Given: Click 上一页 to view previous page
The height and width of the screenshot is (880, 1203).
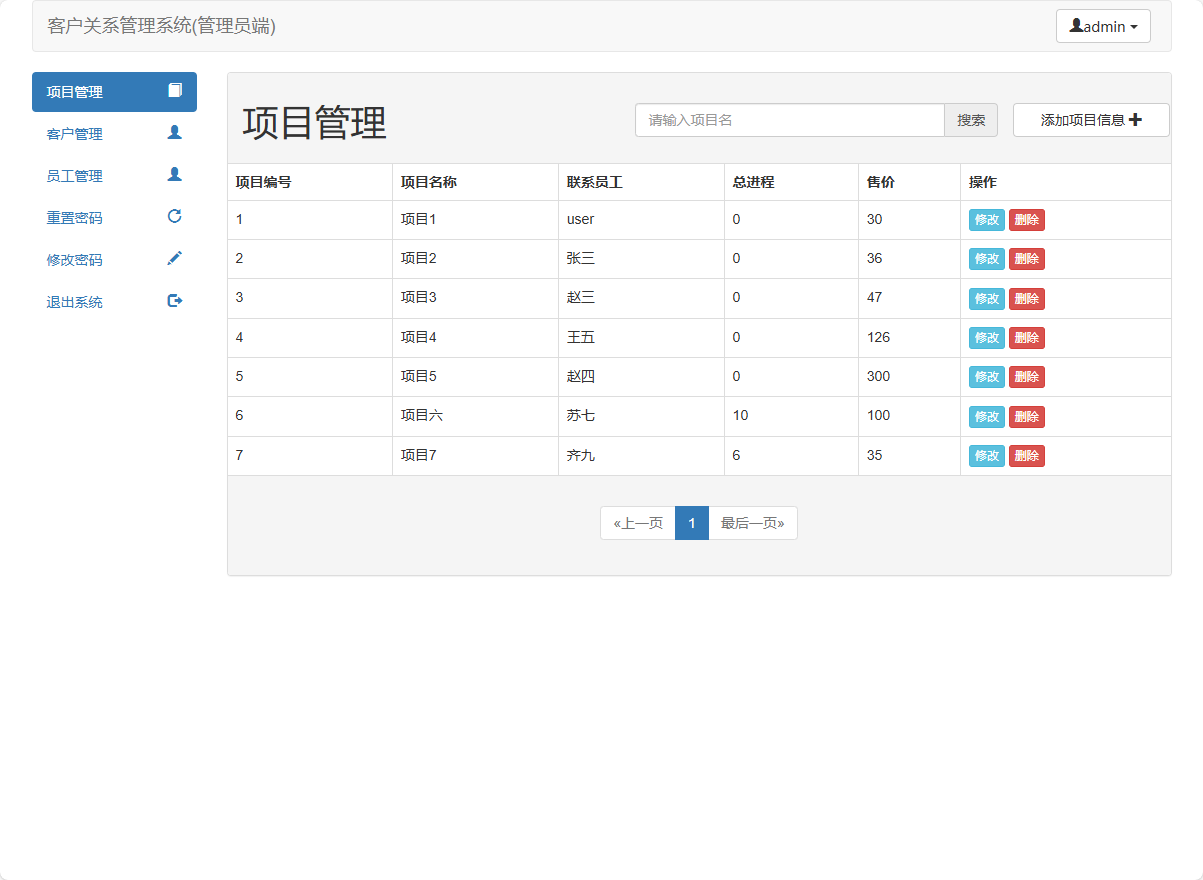Looking at the screenshot, I should (637, 522).
